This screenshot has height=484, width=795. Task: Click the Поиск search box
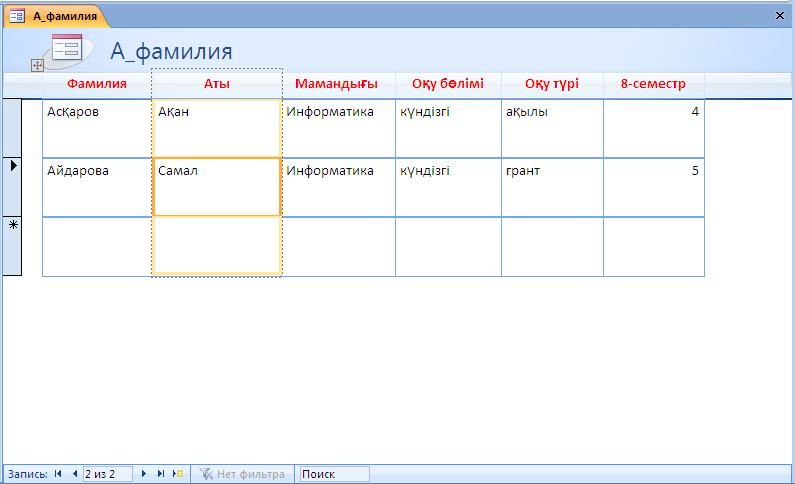pos(335,474)
